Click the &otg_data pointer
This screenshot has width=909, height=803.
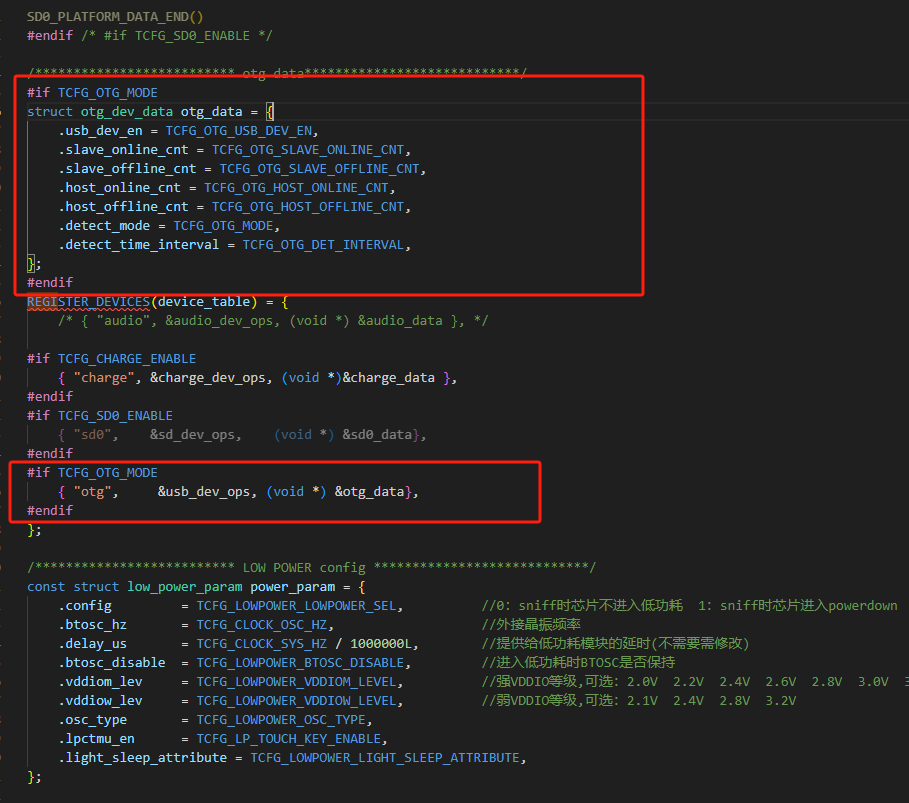pyautogui.click(x=369, y=492)
